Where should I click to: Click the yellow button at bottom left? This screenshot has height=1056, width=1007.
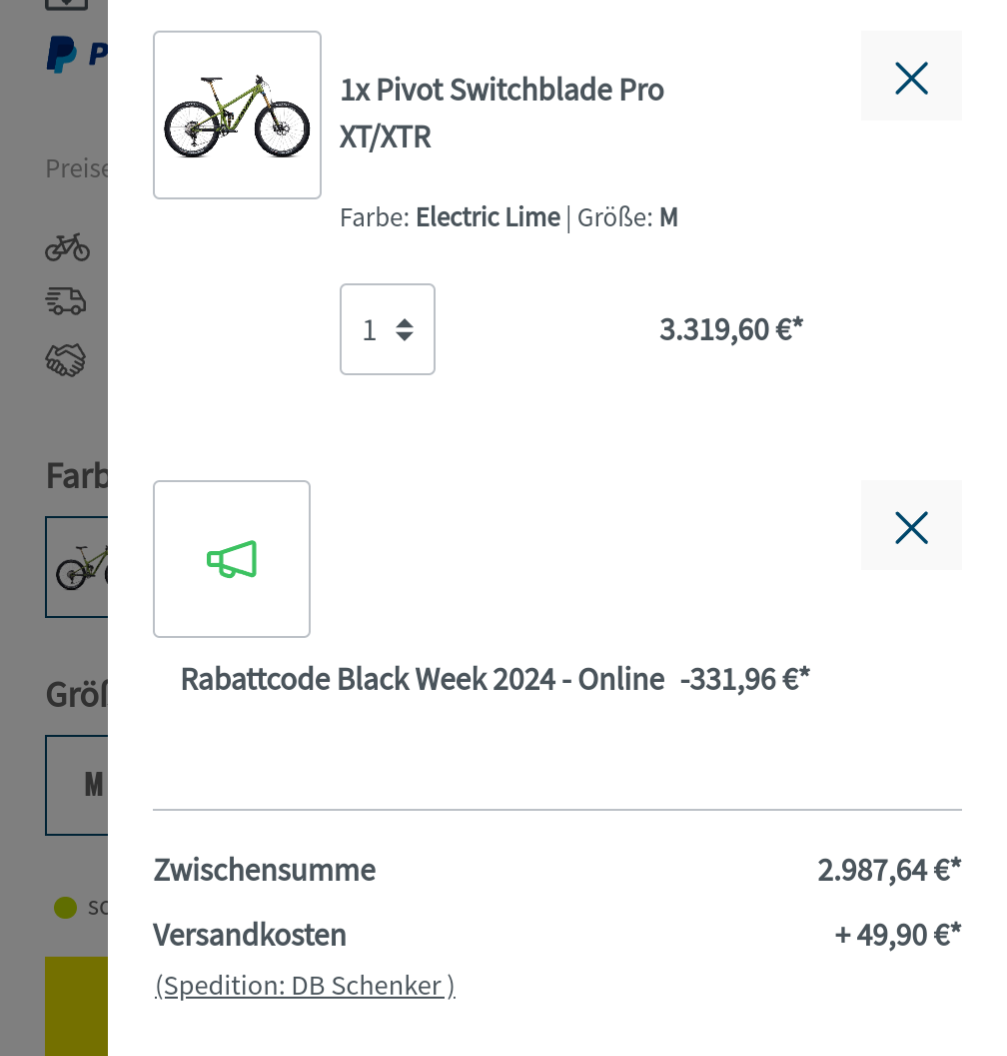coord(76,1005)
